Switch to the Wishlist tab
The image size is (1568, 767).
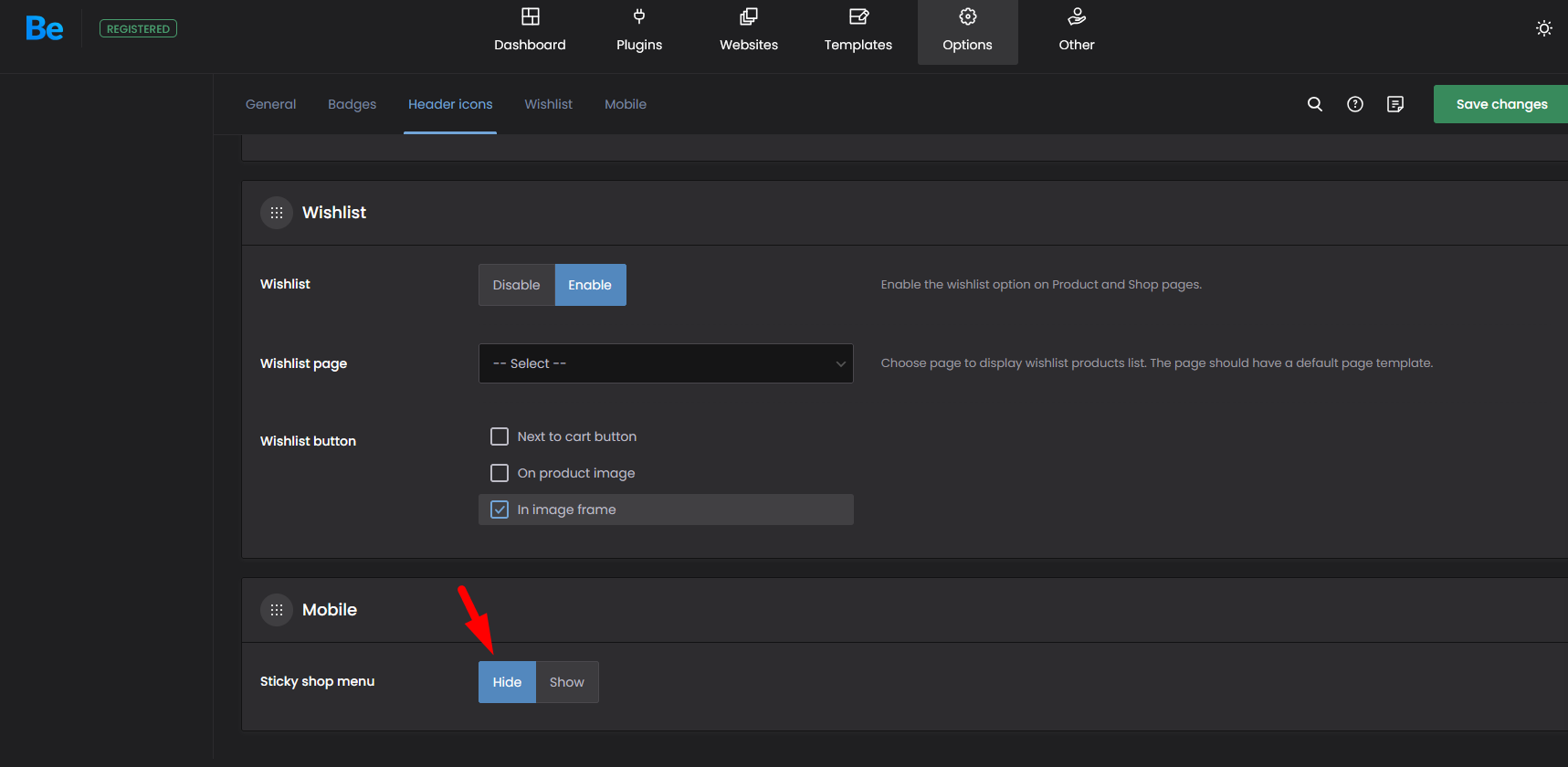pyautogui.click(x=549, y=104)
